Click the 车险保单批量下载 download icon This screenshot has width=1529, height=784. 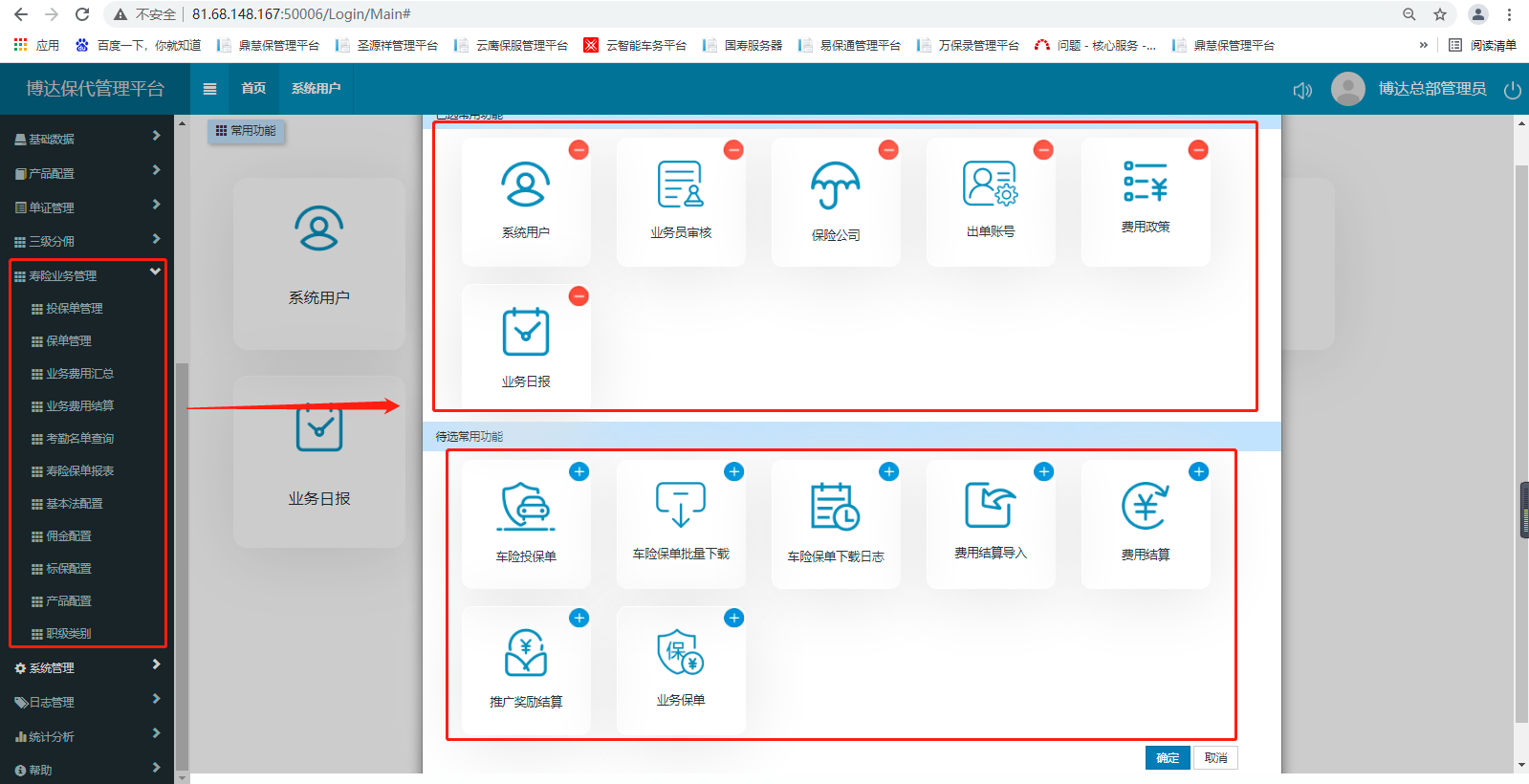(x=681, y=505)
